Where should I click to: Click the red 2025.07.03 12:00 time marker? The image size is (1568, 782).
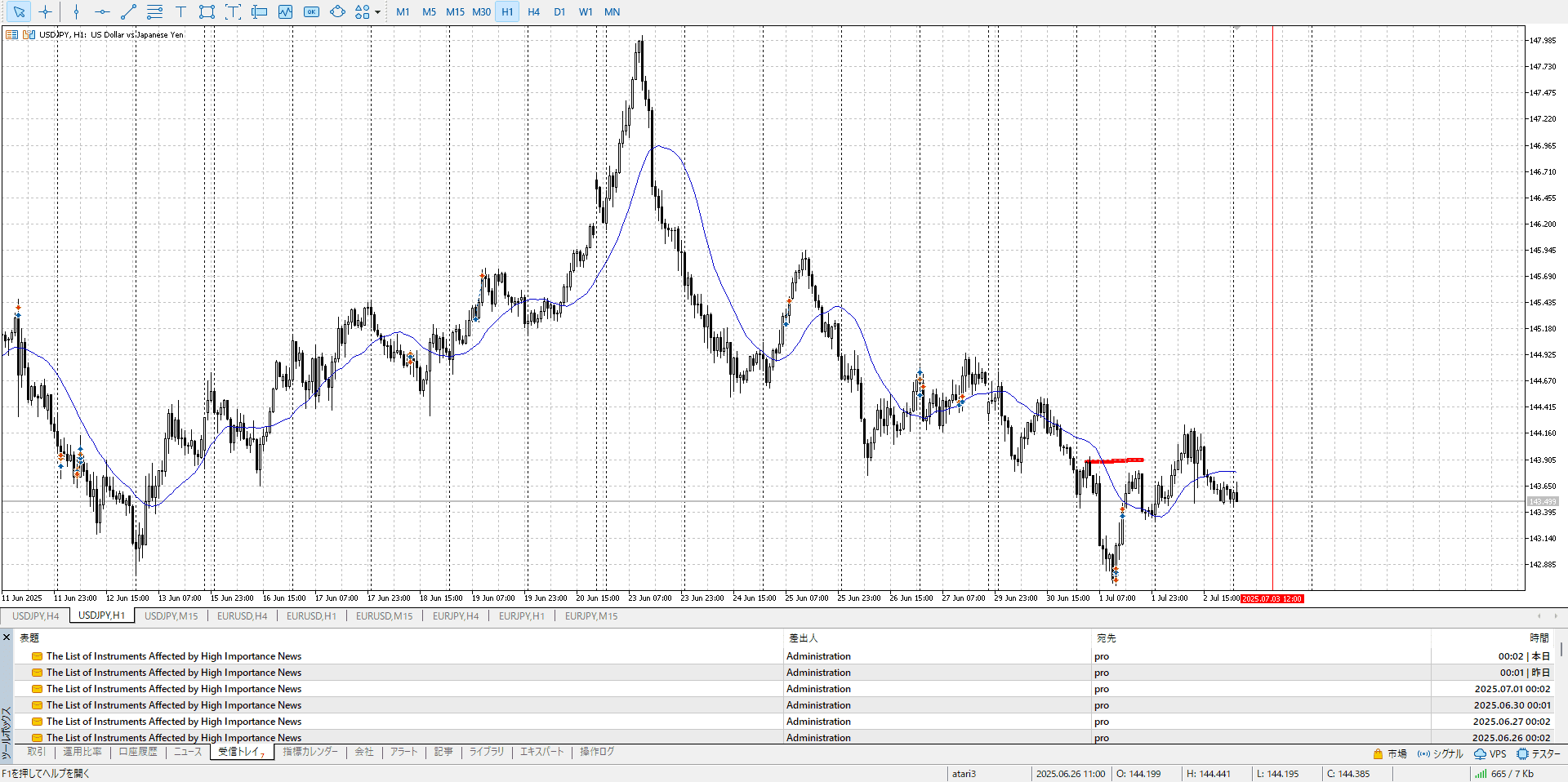pyautogui.click(x=1272, y=599)
